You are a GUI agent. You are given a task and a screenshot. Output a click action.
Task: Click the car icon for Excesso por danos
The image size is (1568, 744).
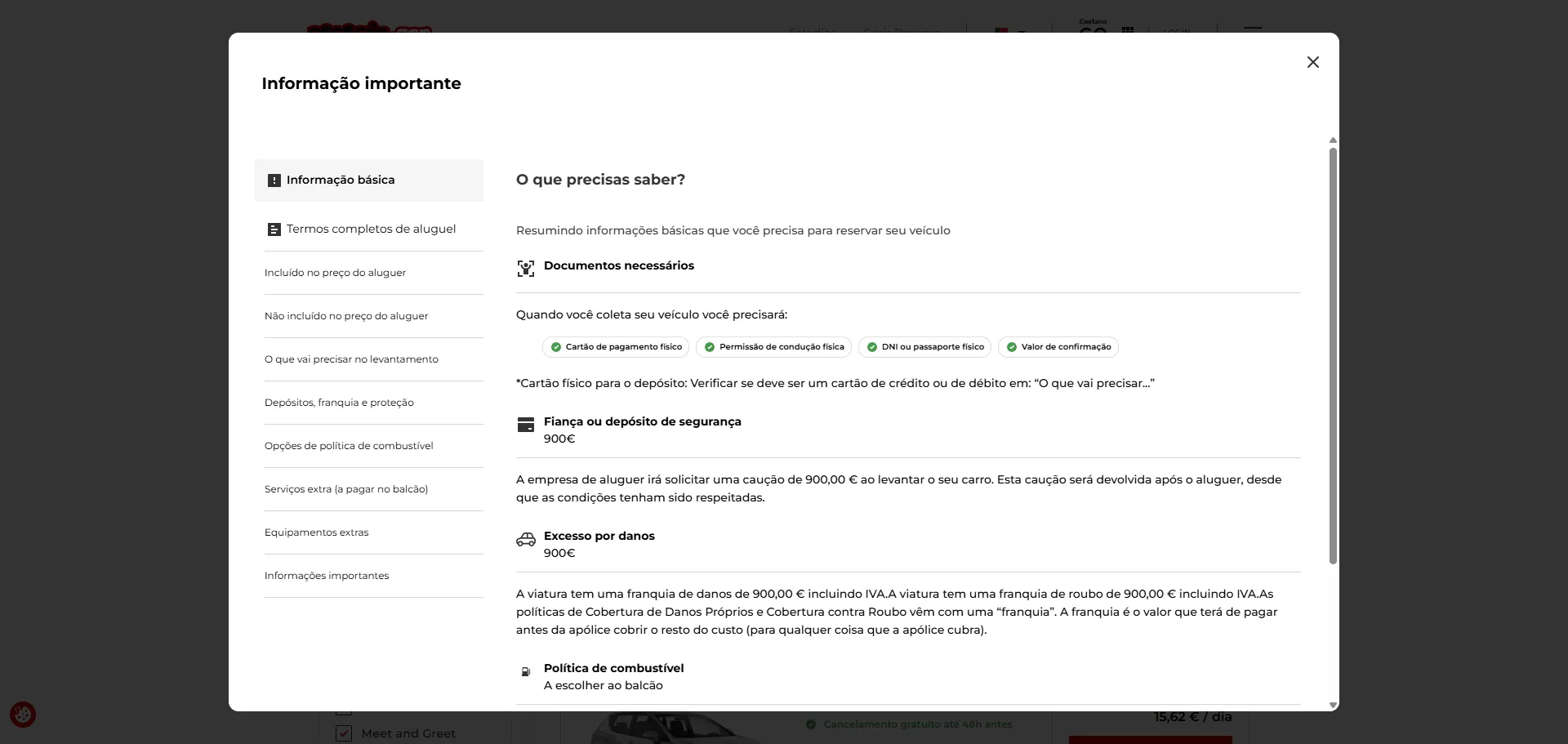(x=526, y=539)
